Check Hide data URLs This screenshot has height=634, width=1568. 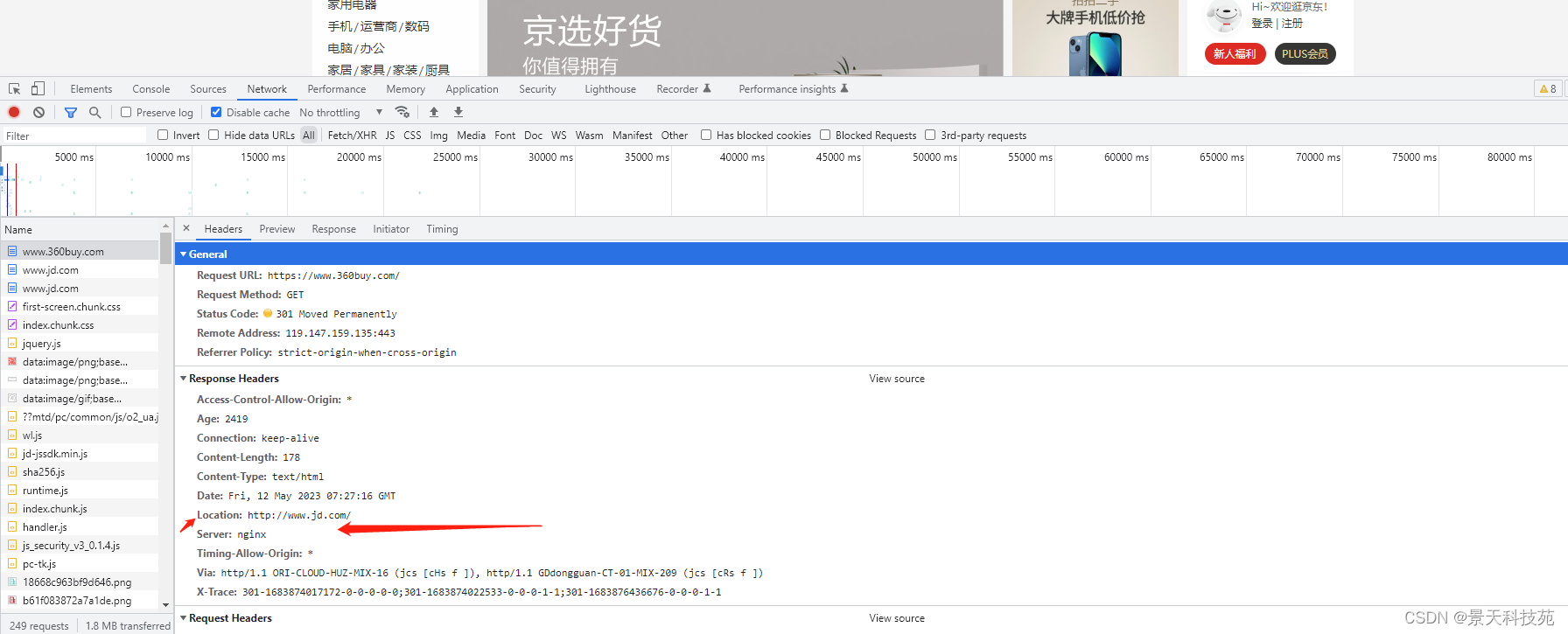tap(213, 136)
